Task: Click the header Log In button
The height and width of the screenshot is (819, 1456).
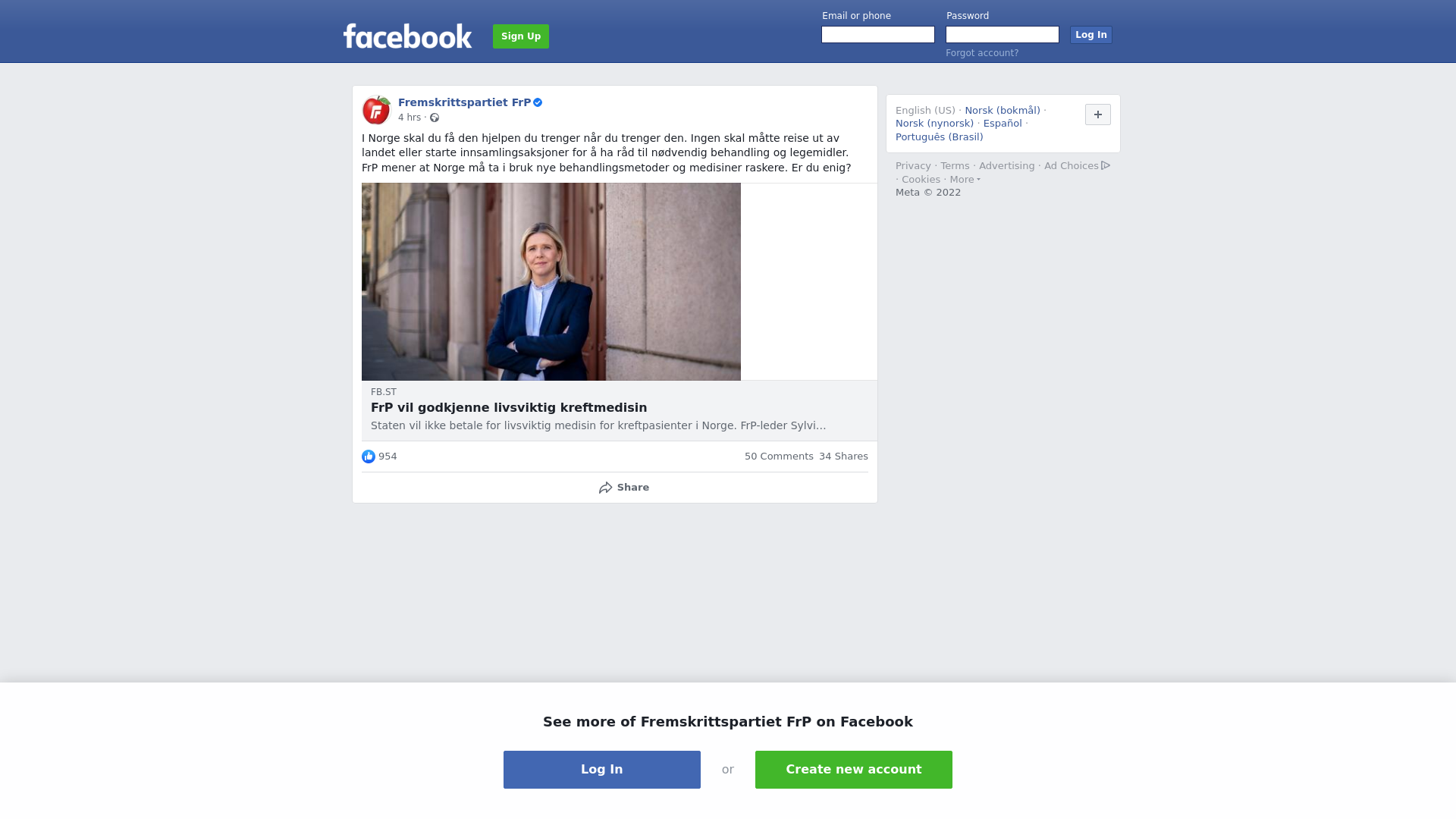Action: pyautogui.click(x=1091, y=35)
